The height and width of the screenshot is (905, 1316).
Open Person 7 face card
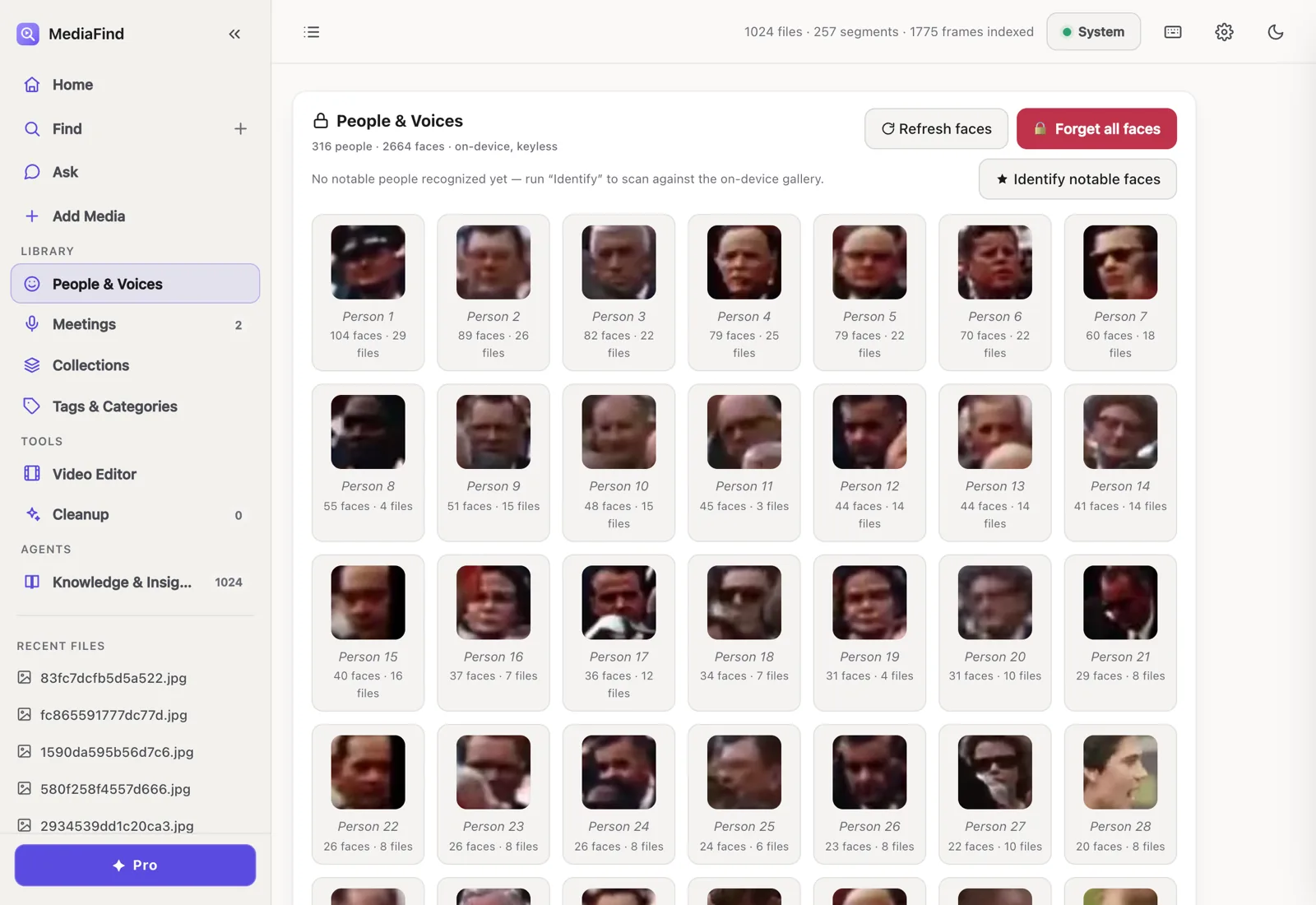tap(1120, 293)
